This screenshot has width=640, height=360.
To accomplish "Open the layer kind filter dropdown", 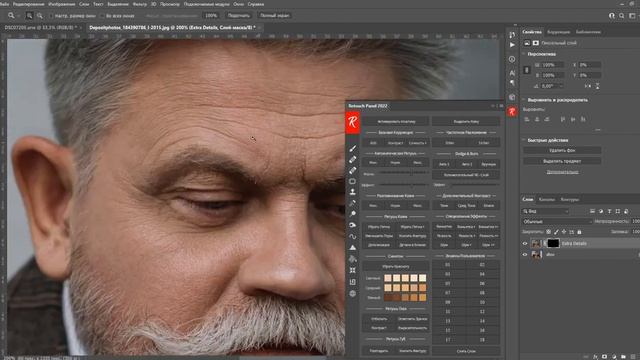I will tap(545, 211).
